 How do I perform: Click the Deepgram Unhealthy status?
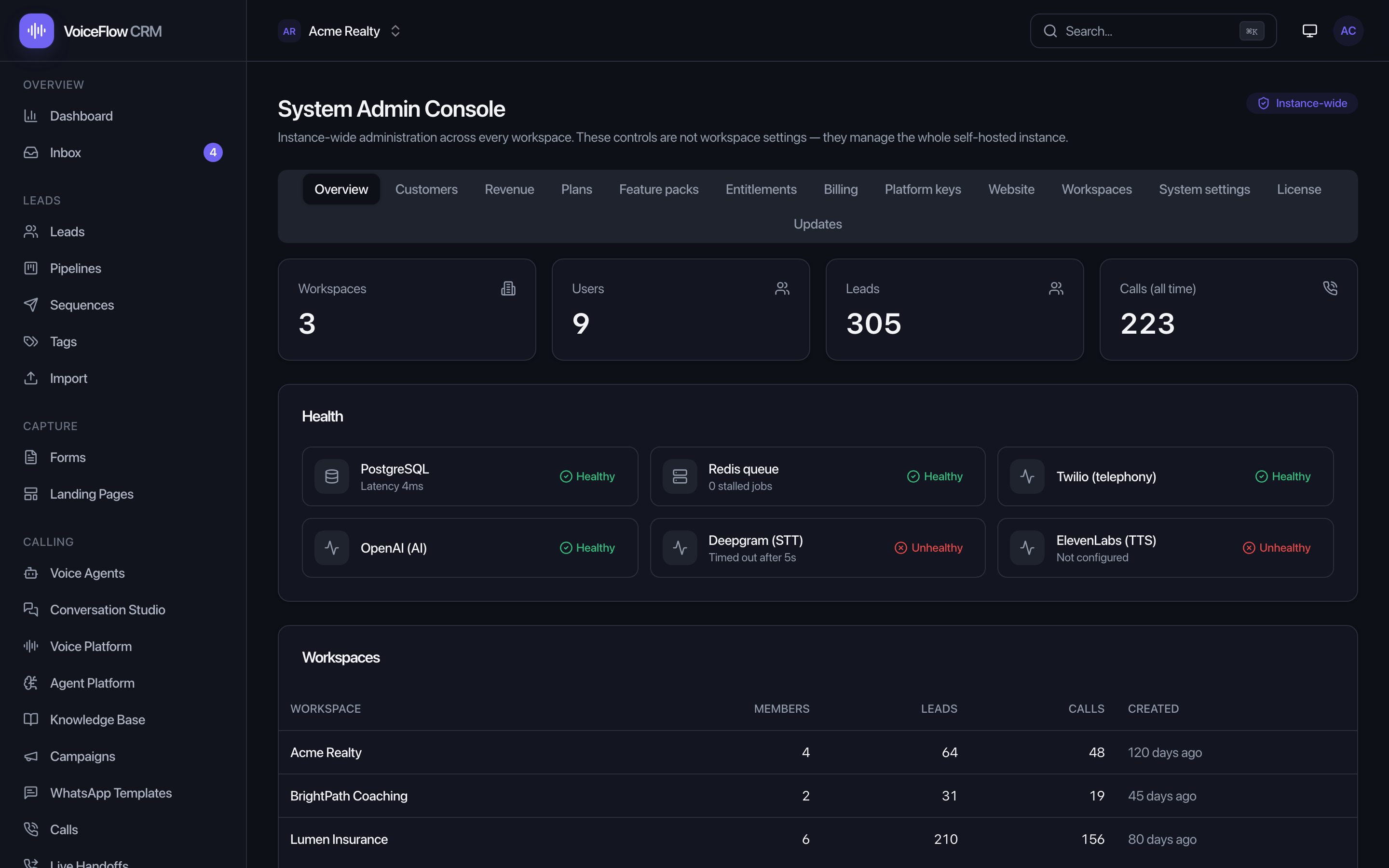point(928,548)
